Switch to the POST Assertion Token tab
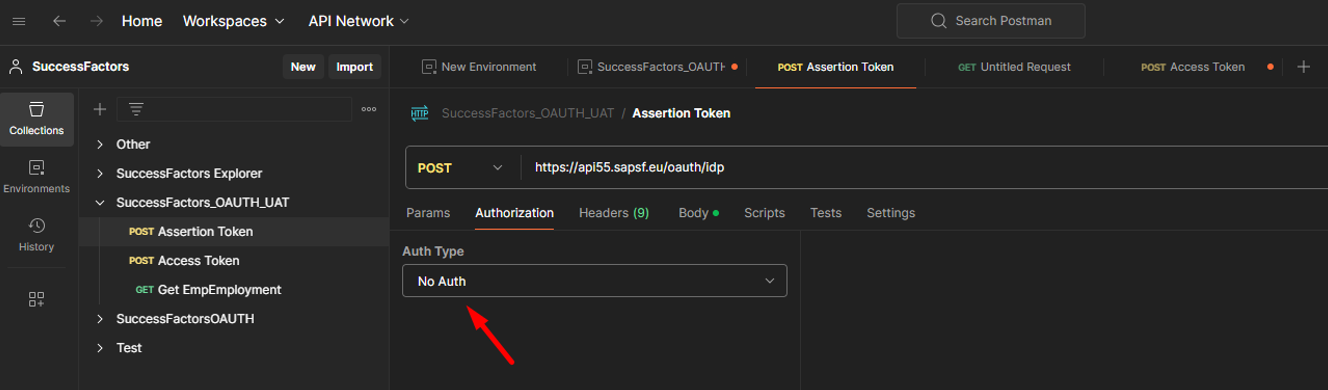 (835, 67)
